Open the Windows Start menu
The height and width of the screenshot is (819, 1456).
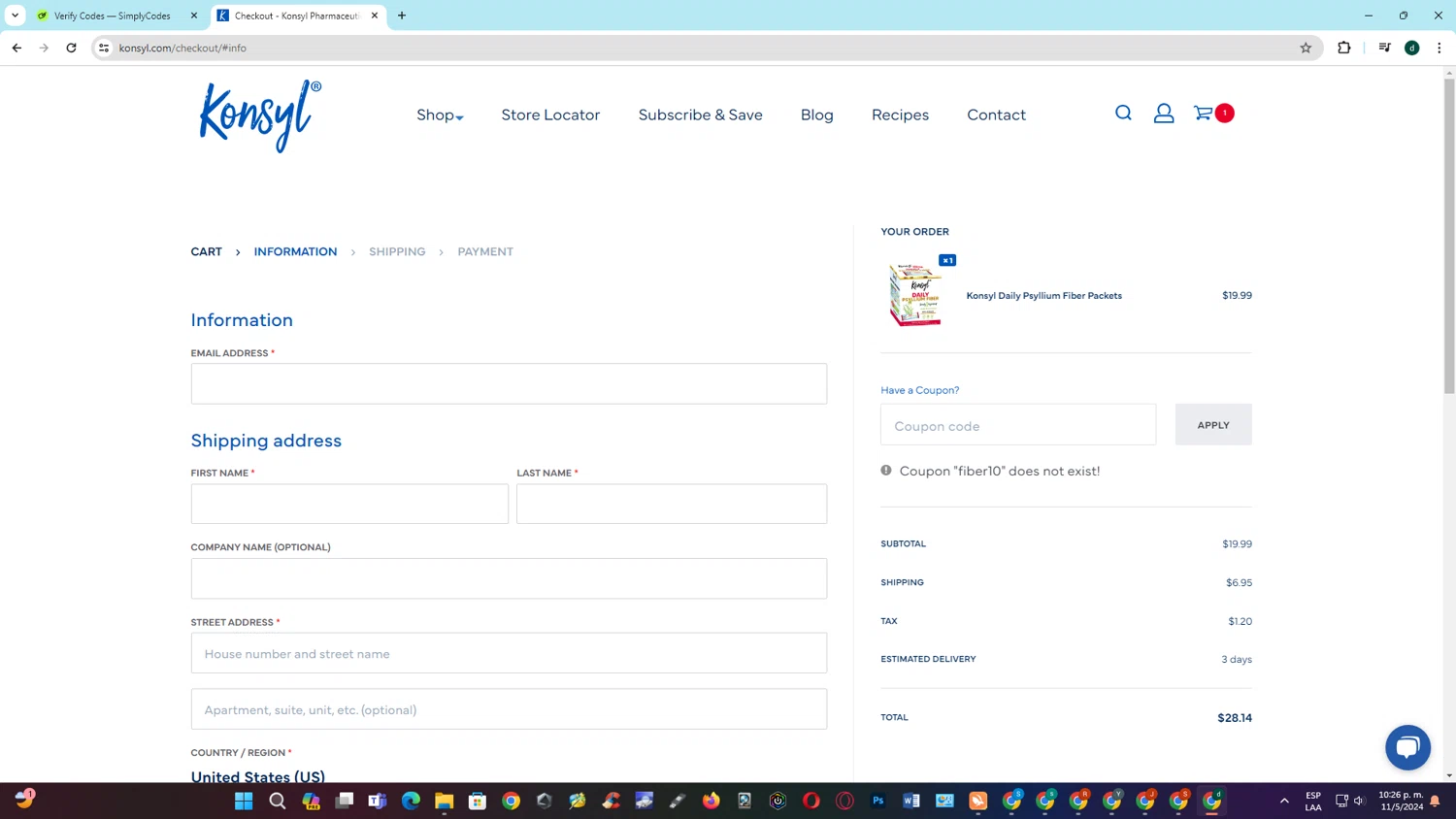click(244, 801)
